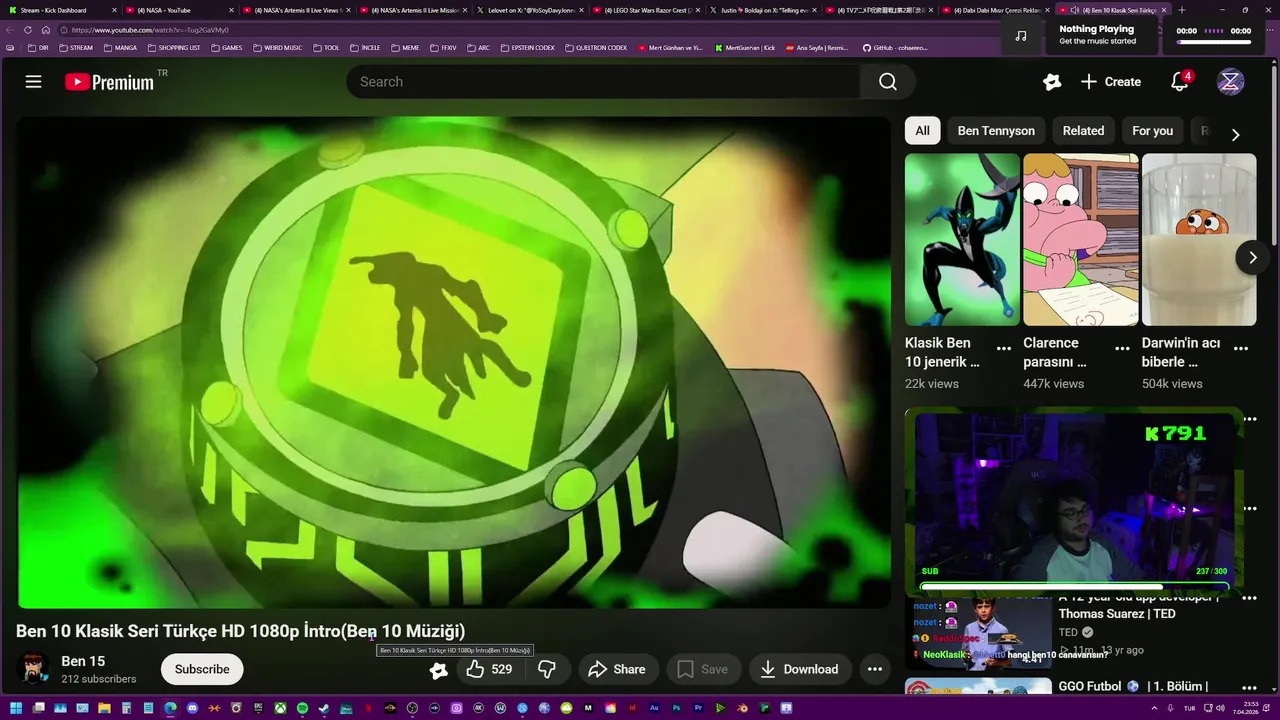Open the Klasik Ben 10 jenerik short thumbnail
Screen dimensions: 1280x720
(962, 239)
